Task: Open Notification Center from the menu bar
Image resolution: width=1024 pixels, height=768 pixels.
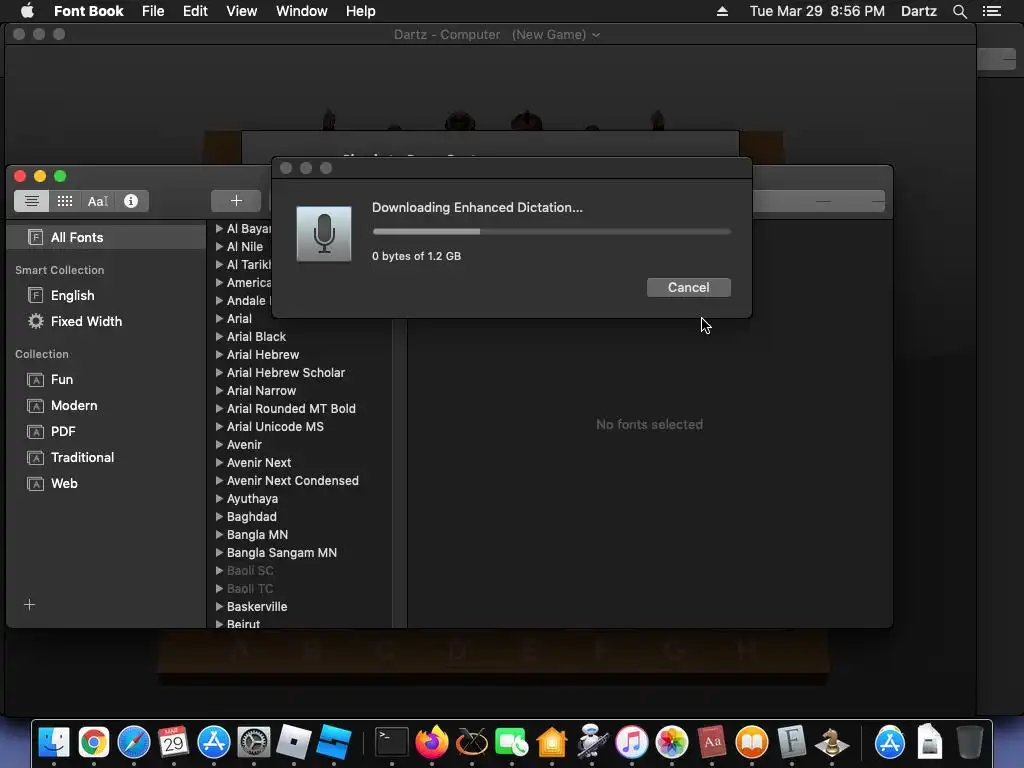Action: pos(992,11)
